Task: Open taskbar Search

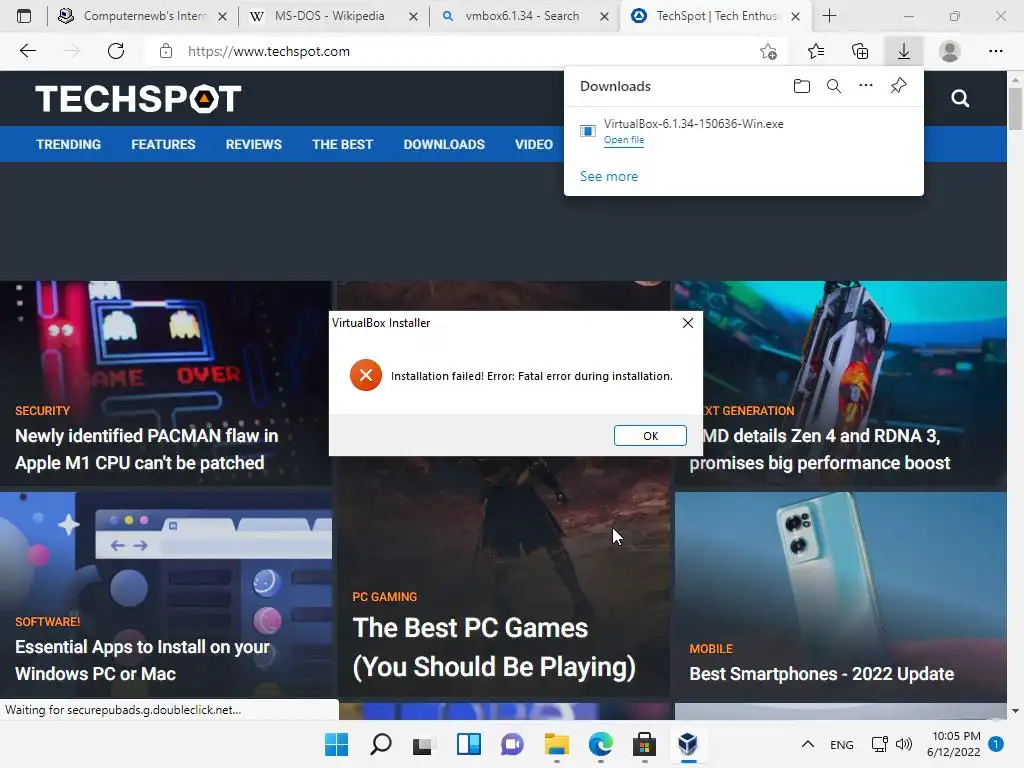Action: pos(381,744)
